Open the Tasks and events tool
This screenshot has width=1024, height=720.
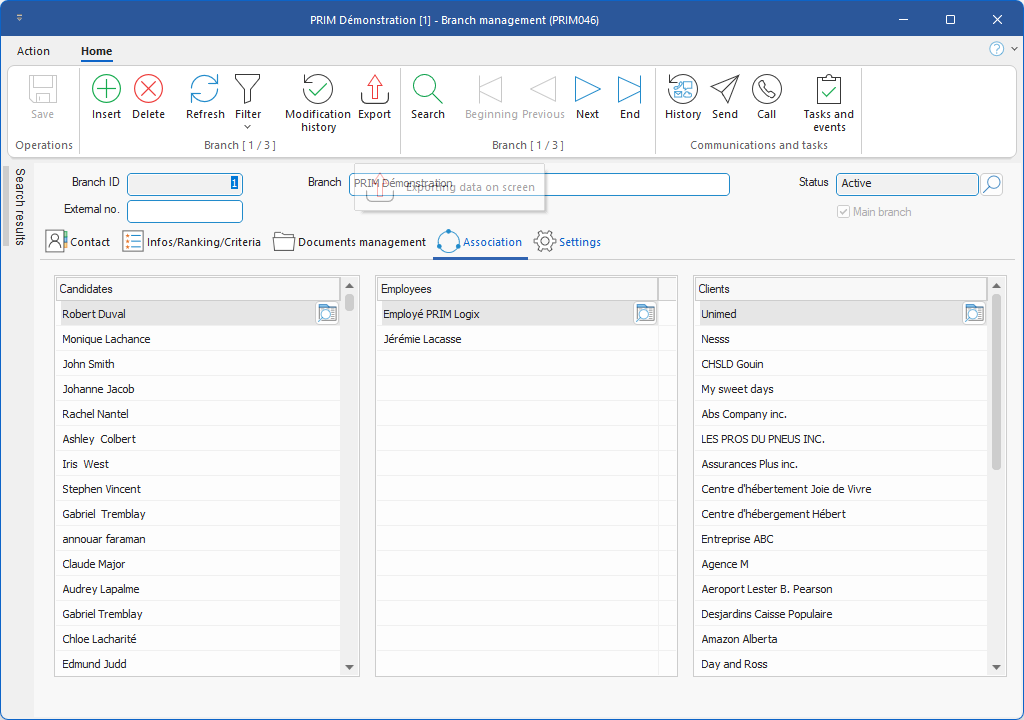click(829, 90)
